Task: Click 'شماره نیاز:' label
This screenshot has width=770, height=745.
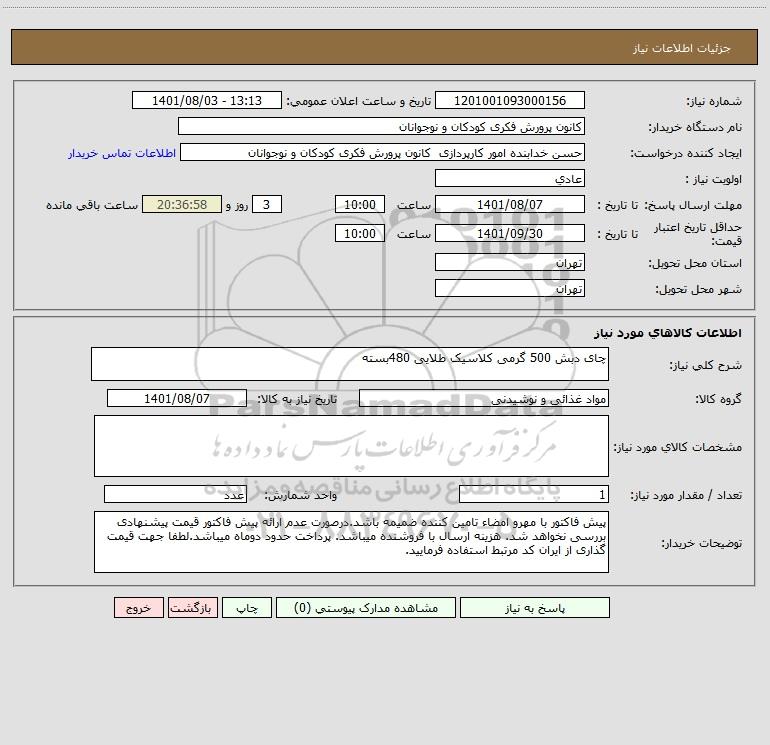Action: (714, 102)
